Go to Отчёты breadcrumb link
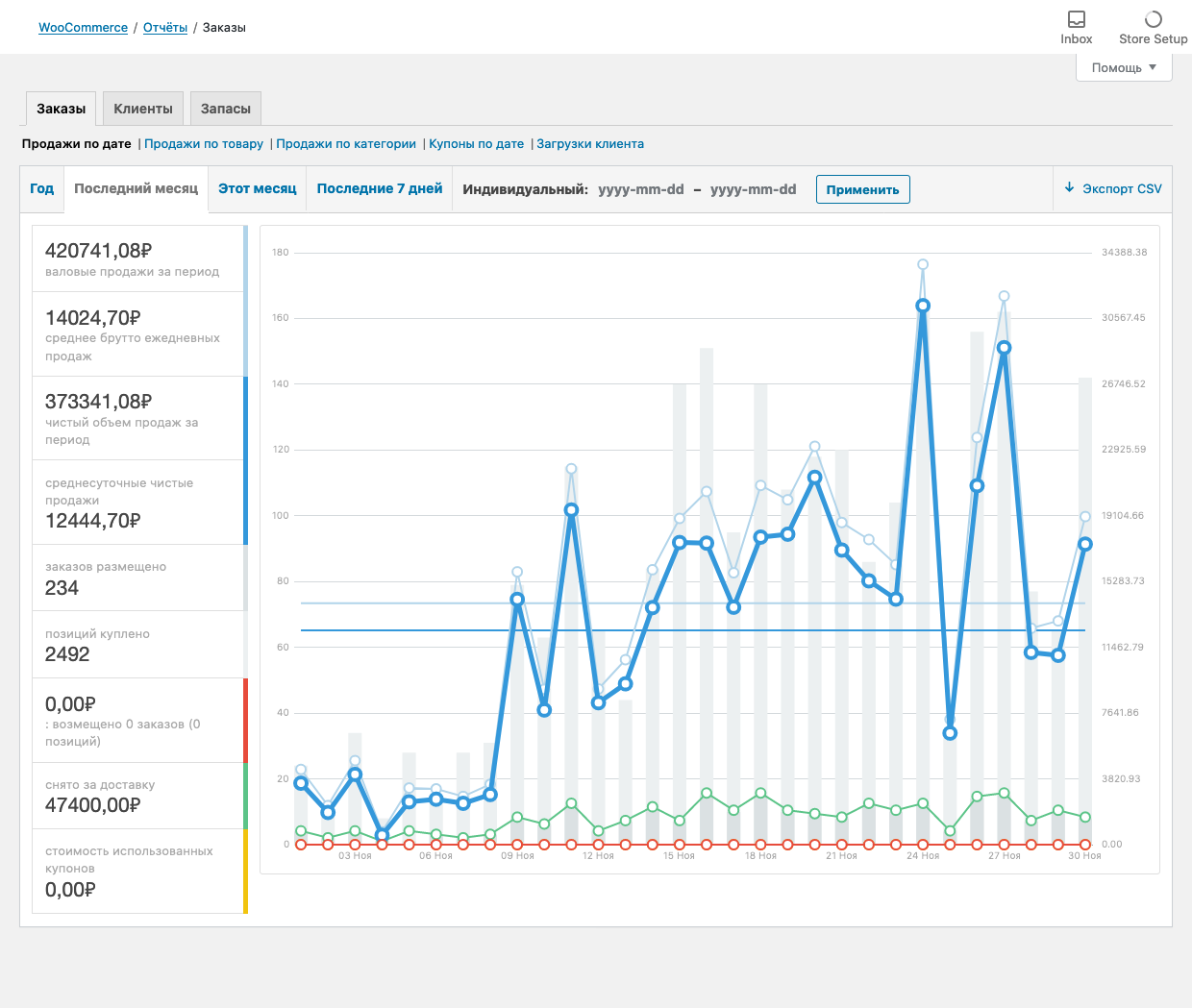Screen dimensions: 1192x1008 165,28
